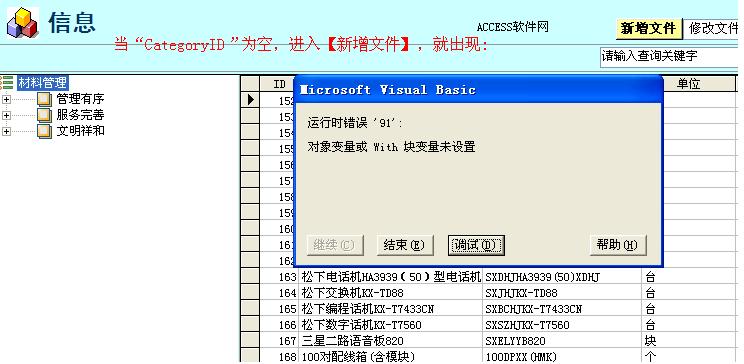Select the 材料管理 tree root
The width and height of the screenshot is (744, 364).
[43, 83]
